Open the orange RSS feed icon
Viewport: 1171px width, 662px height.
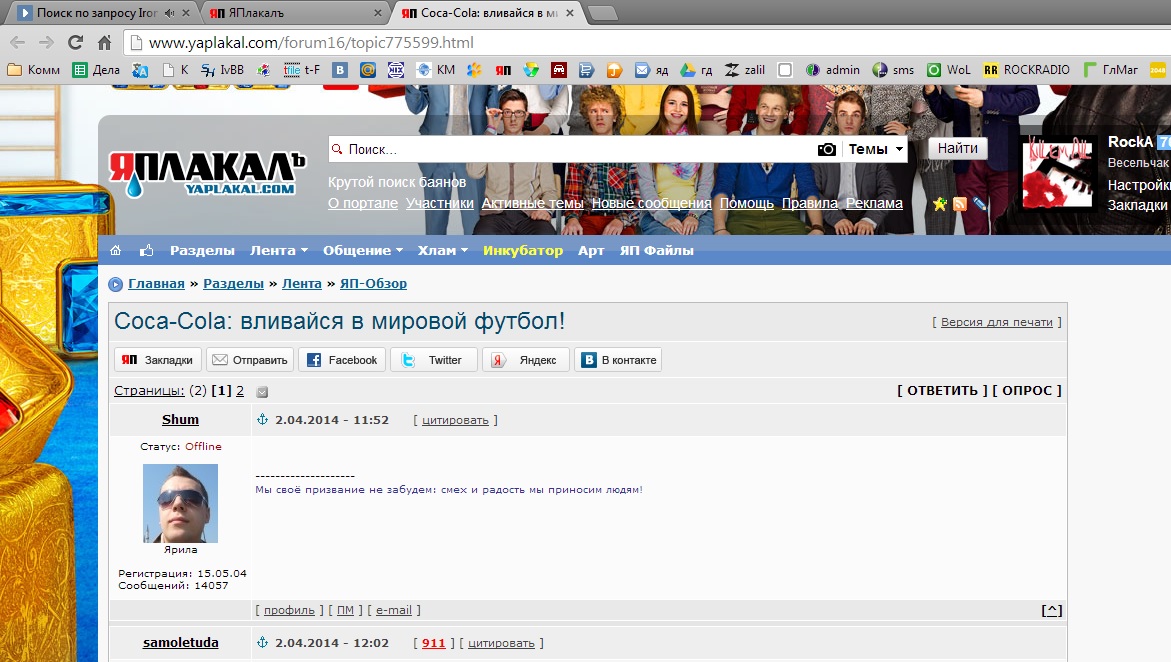click(960, 203)
